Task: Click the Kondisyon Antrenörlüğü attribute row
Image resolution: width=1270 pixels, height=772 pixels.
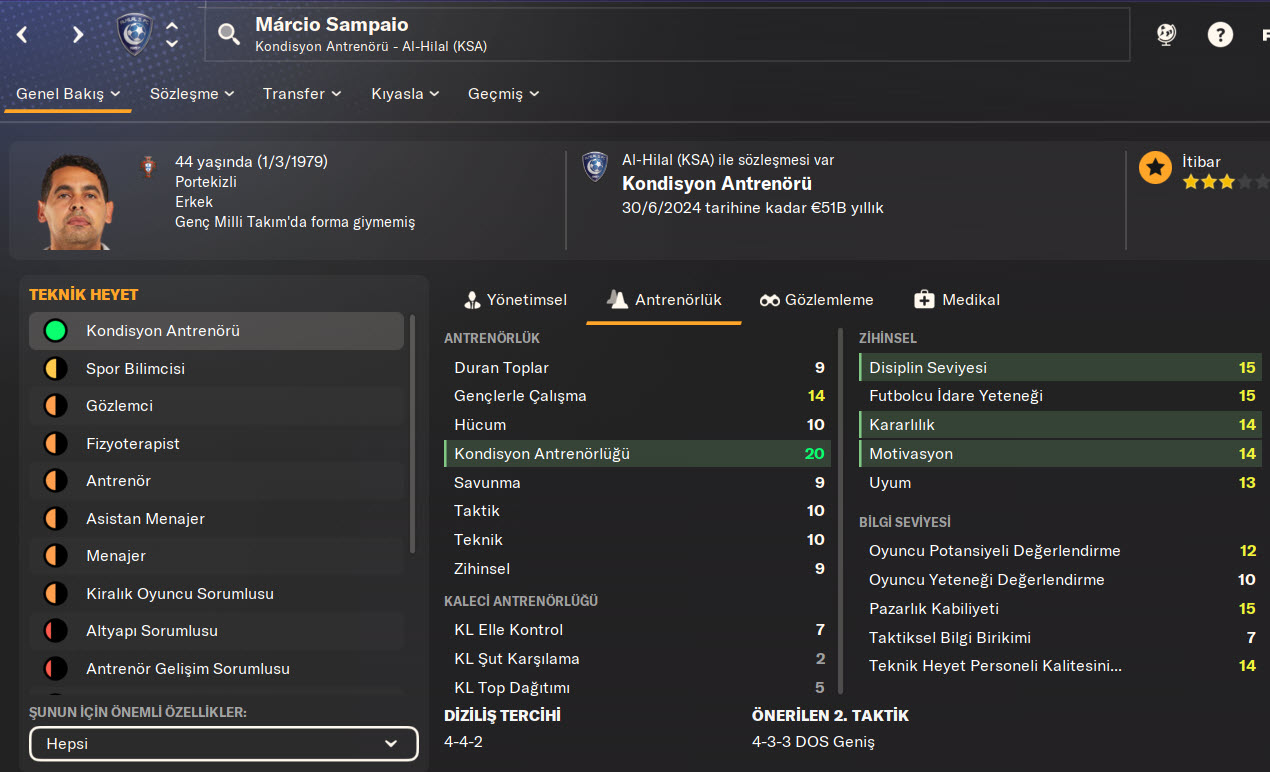Action: pos(637,454)
